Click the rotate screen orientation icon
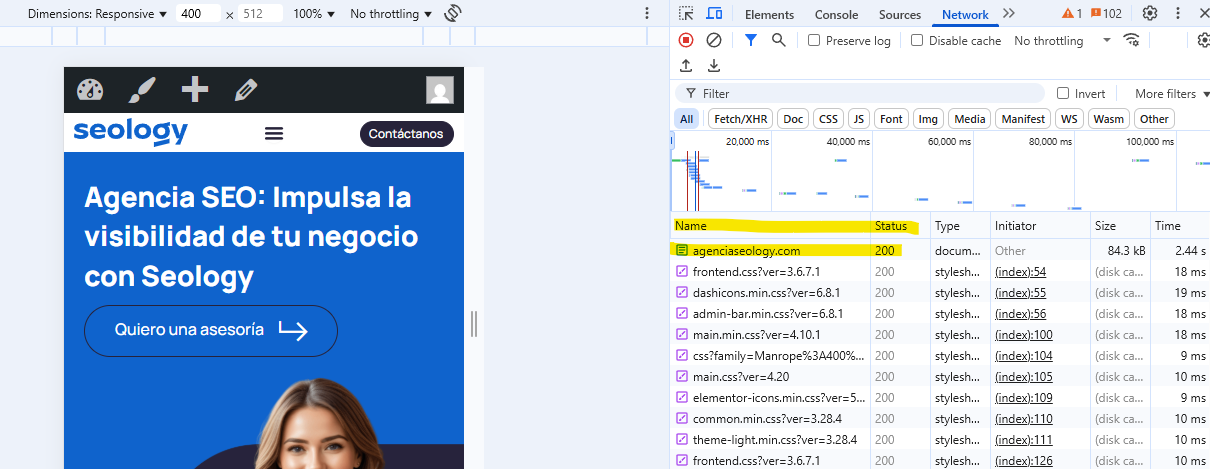Viewport: 1210px width, 469px height. (453, 14)
